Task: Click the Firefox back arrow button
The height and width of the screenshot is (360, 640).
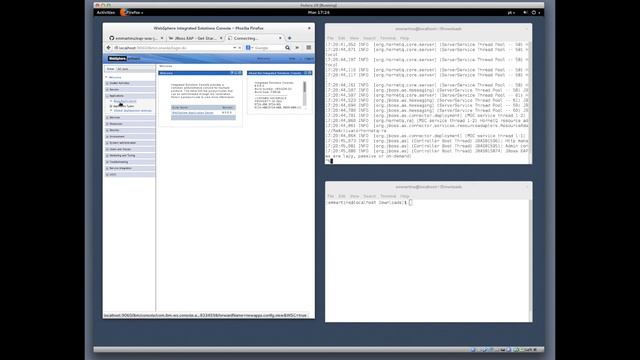Action: click(109, 48)
